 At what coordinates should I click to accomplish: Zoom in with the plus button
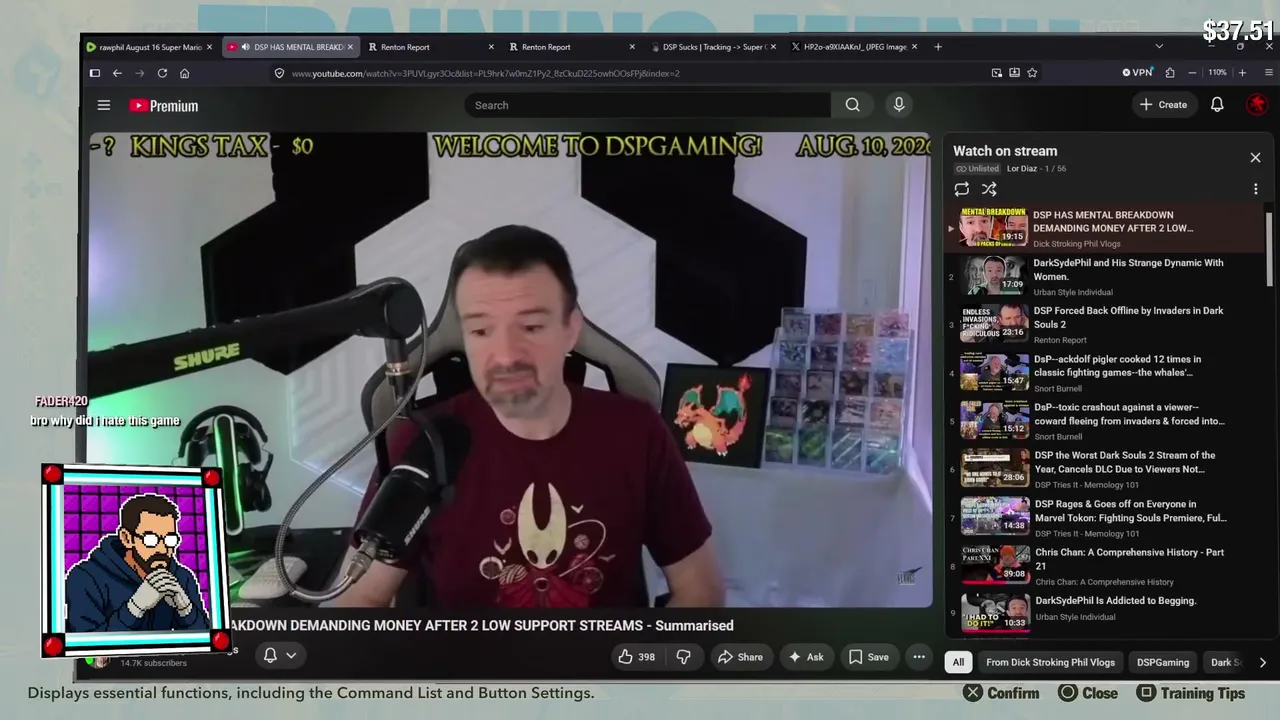(1242, 73)
